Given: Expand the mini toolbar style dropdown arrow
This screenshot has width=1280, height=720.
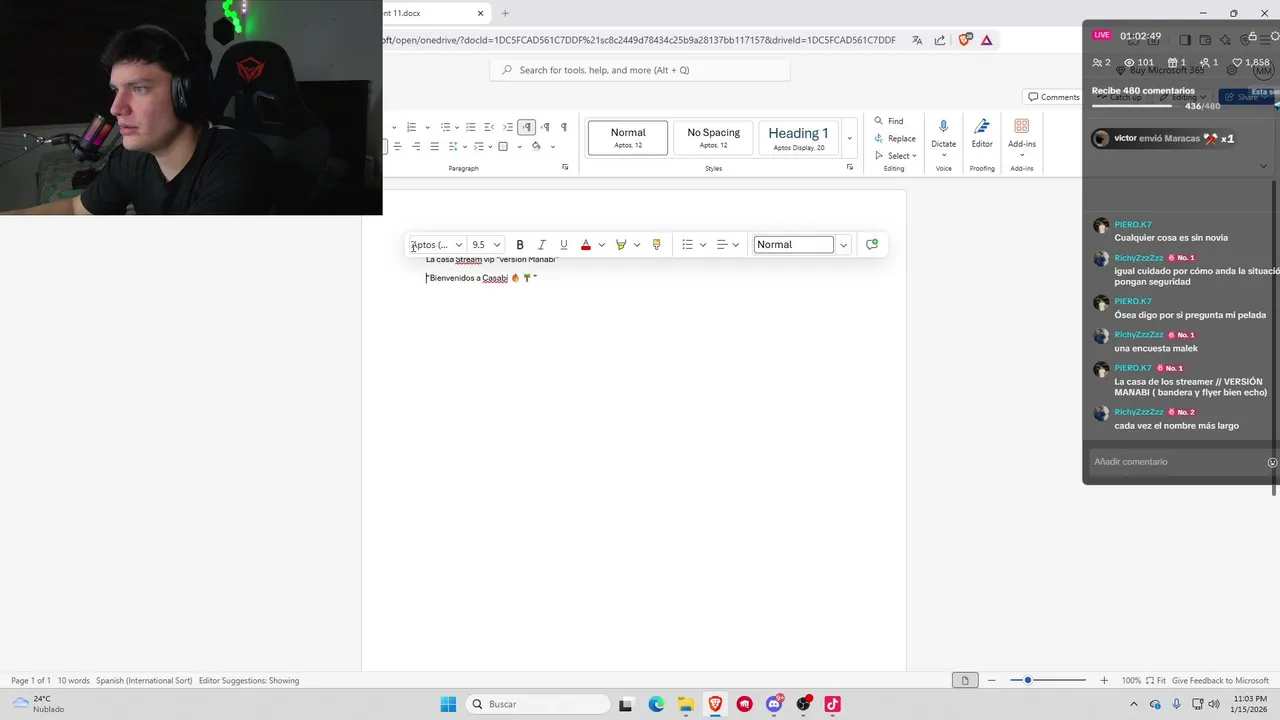Looking at the screenshot, I should point(843,245).
